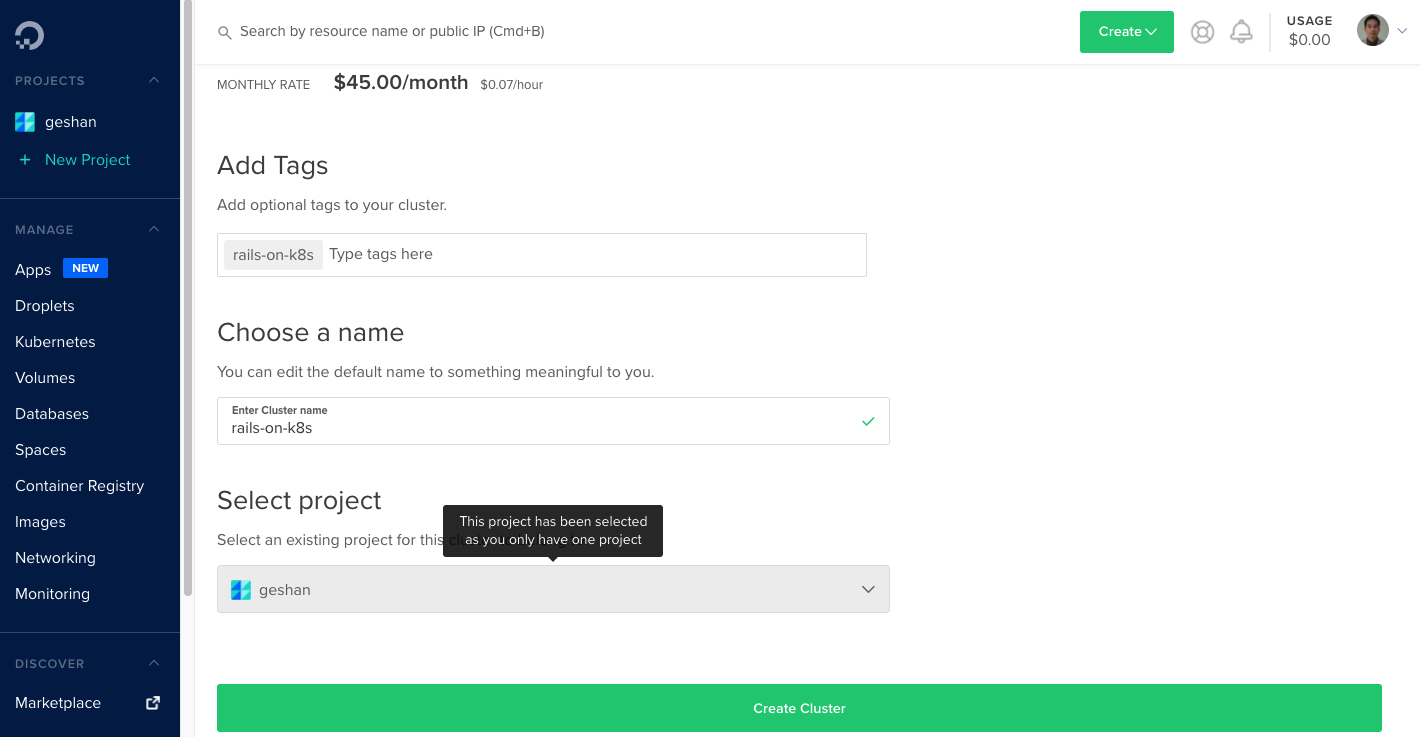Click the user avatar picture

click(1372, 29)
